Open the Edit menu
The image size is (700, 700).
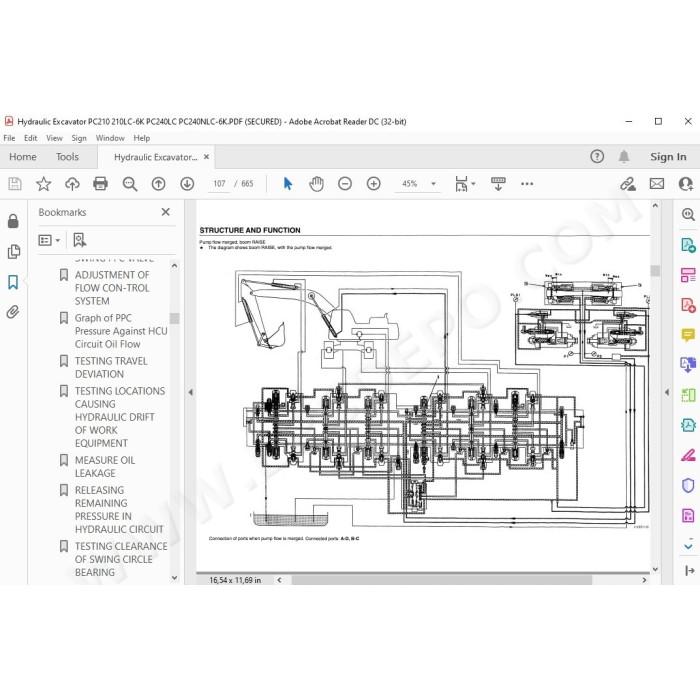[x=30, y=138]
